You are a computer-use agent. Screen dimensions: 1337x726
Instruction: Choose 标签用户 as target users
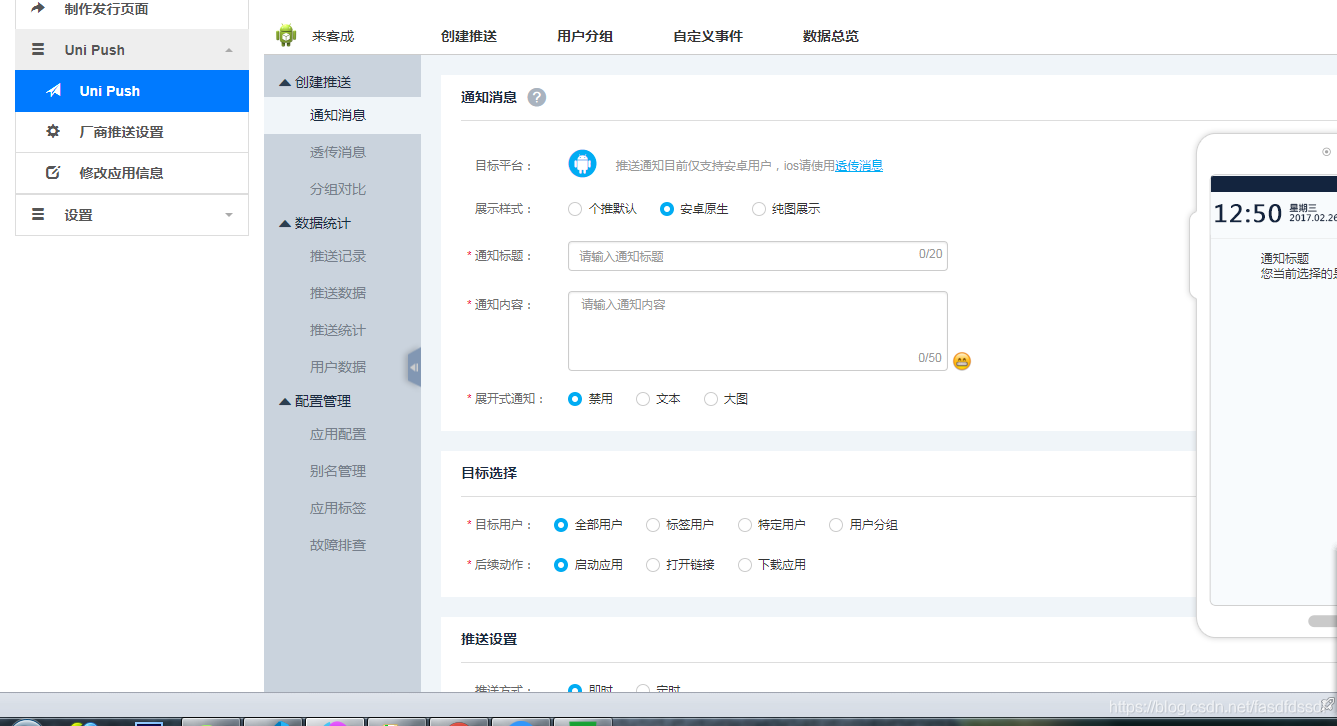pyautogui.click(x=654, y=524)
